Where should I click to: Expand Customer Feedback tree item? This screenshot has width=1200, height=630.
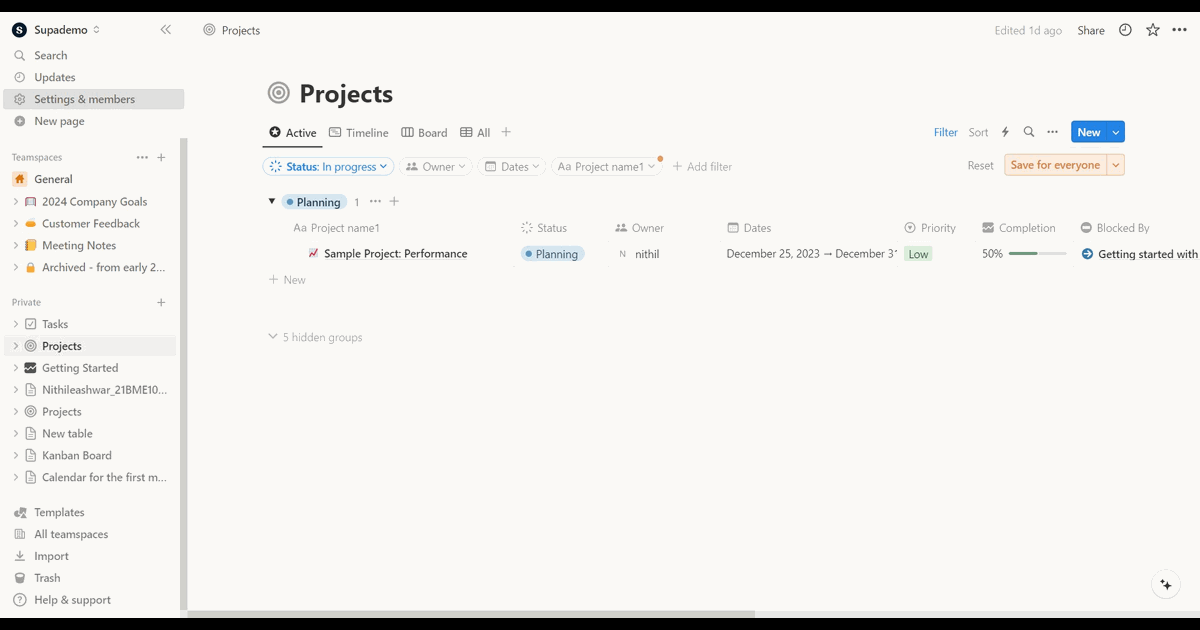pyautogui.click(x=16, y=224)
